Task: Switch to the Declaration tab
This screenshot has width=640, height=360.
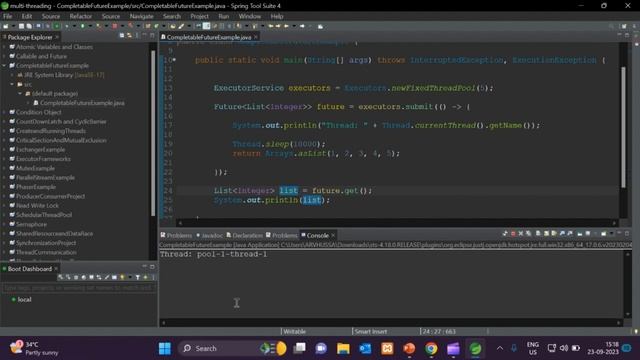Action: (x=244, y=236)
